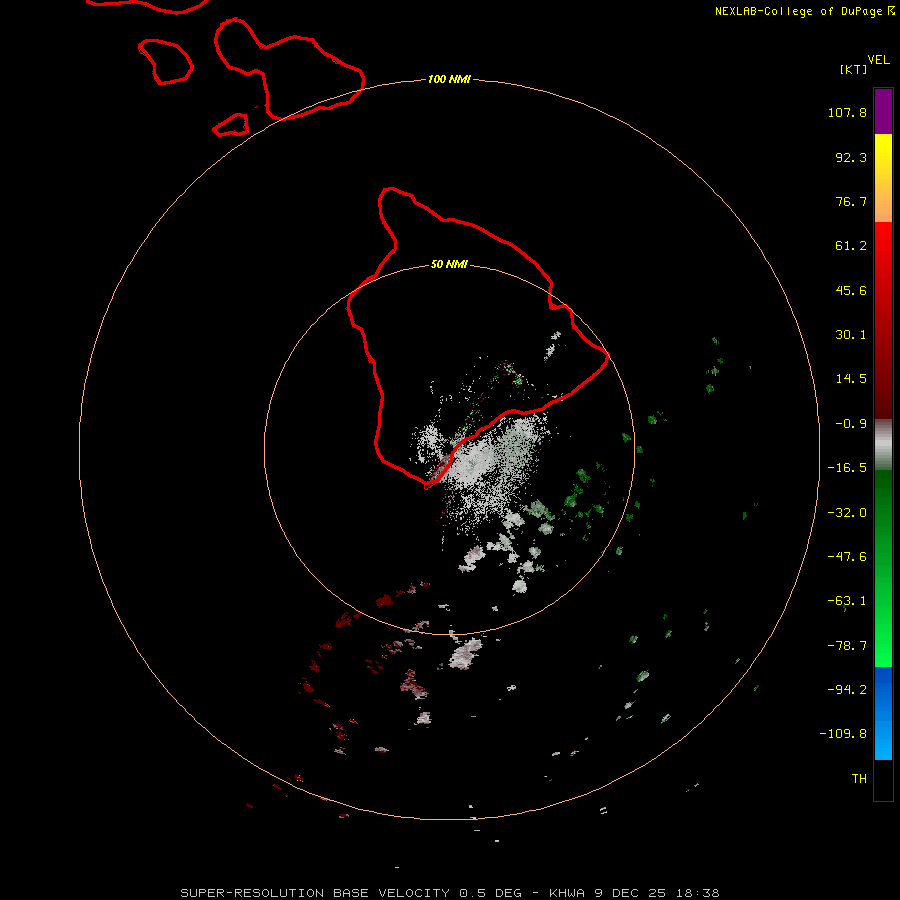Click the 107.8 velocity scale value

coord(847,112)
